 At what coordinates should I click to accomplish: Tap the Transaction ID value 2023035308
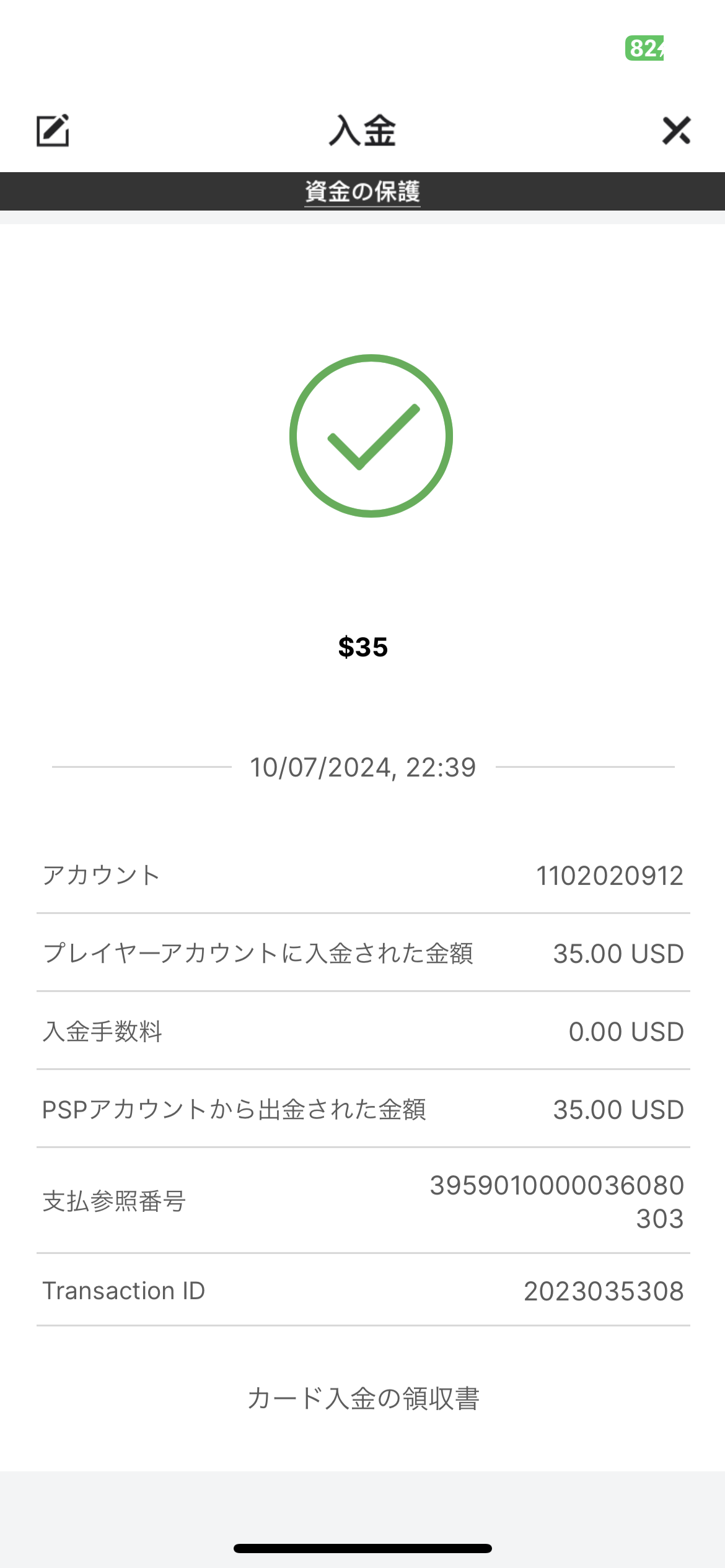(x=604, y=1291)
